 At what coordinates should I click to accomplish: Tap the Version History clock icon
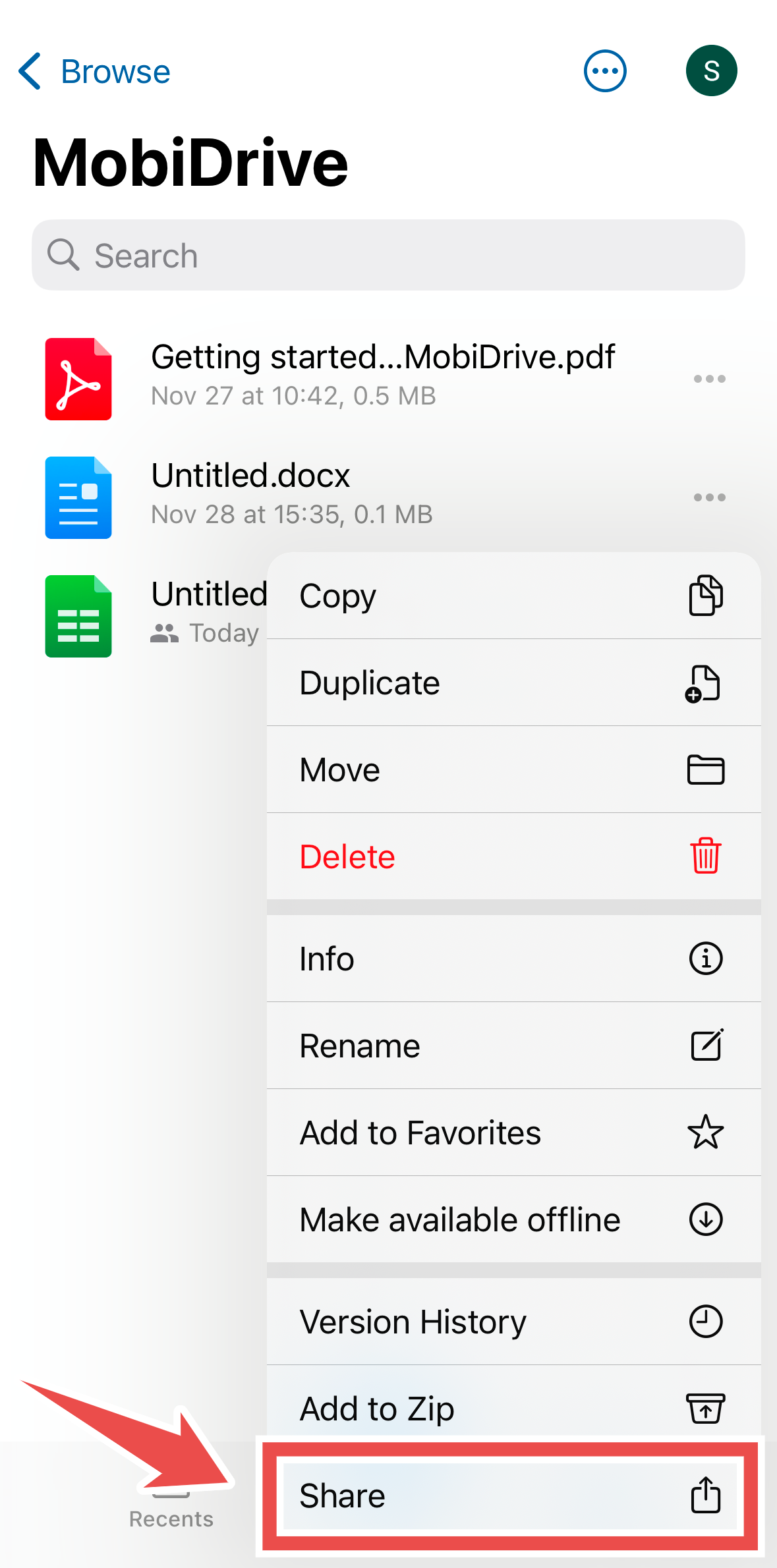click(706, 1322)
